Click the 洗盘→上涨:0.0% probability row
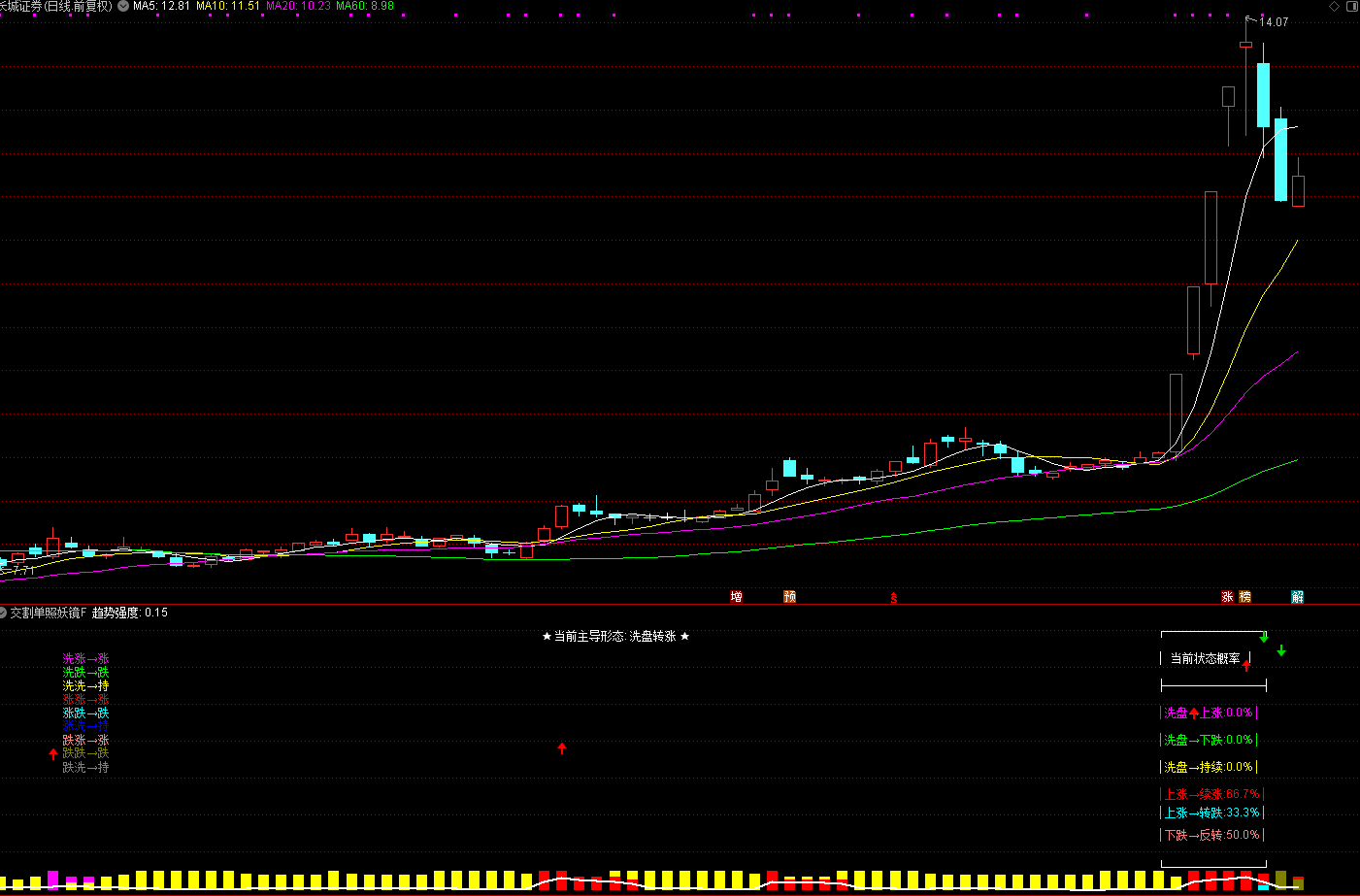This screenshot has height=896, width=1360. click(x=1209, y=713)
